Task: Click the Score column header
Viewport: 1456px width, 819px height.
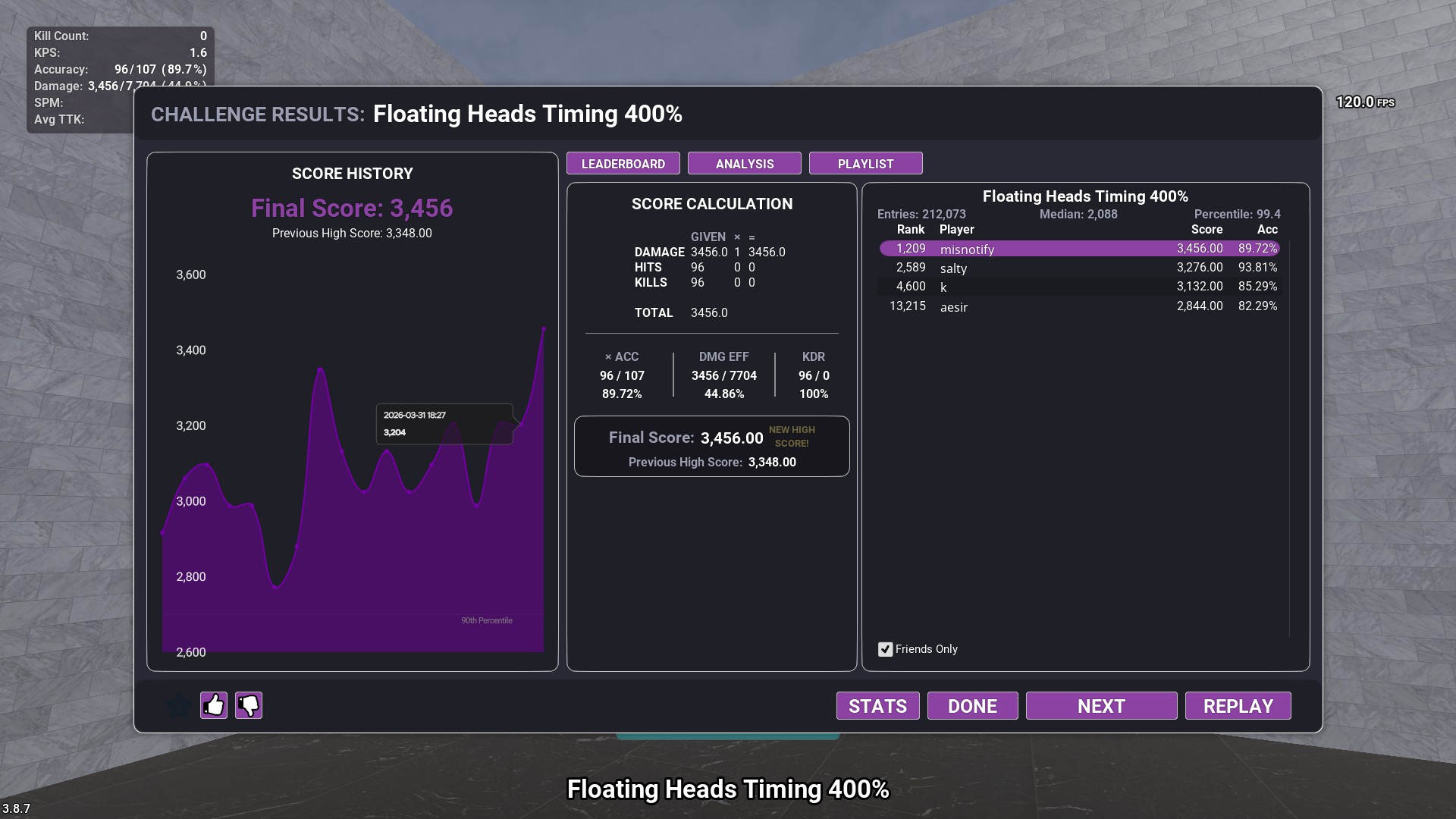Action: click(x=1206, y=230)
